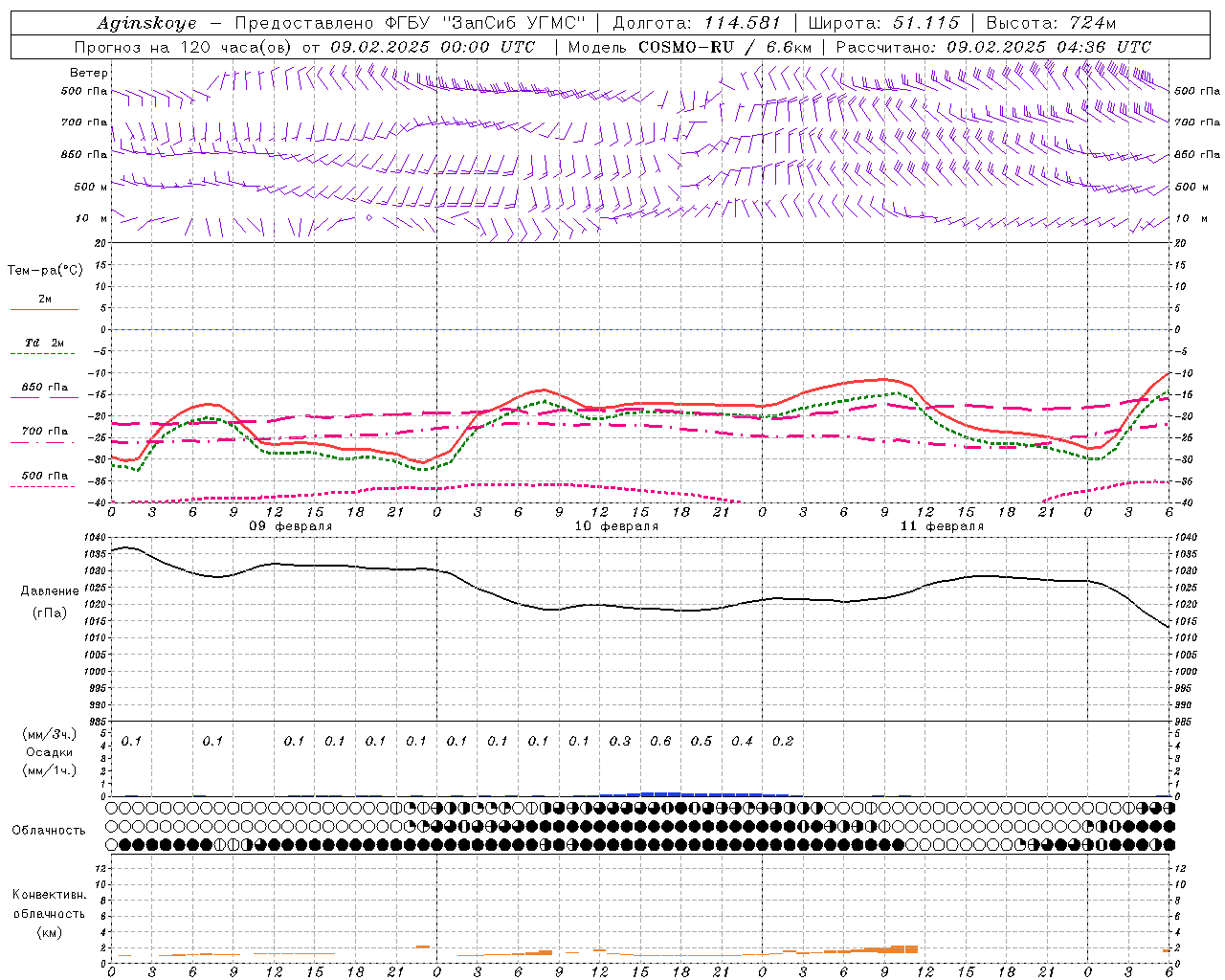Click the '0.5' precipitation value
This screenshot has width=1225, height=980.
(702, 741)
